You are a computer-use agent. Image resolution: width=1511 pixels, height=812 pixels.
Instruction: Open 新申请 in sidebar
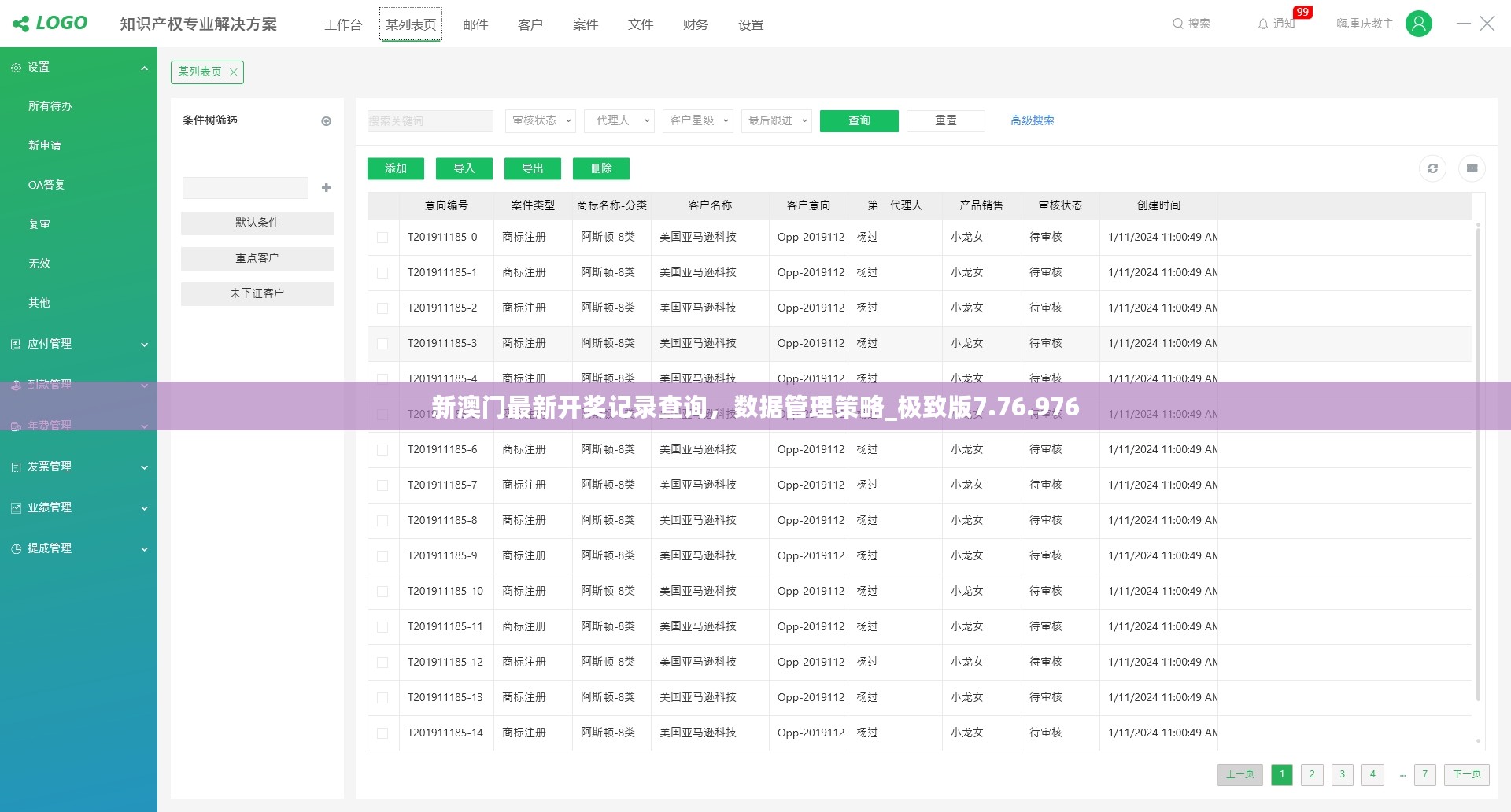click(x=45, y=146)
